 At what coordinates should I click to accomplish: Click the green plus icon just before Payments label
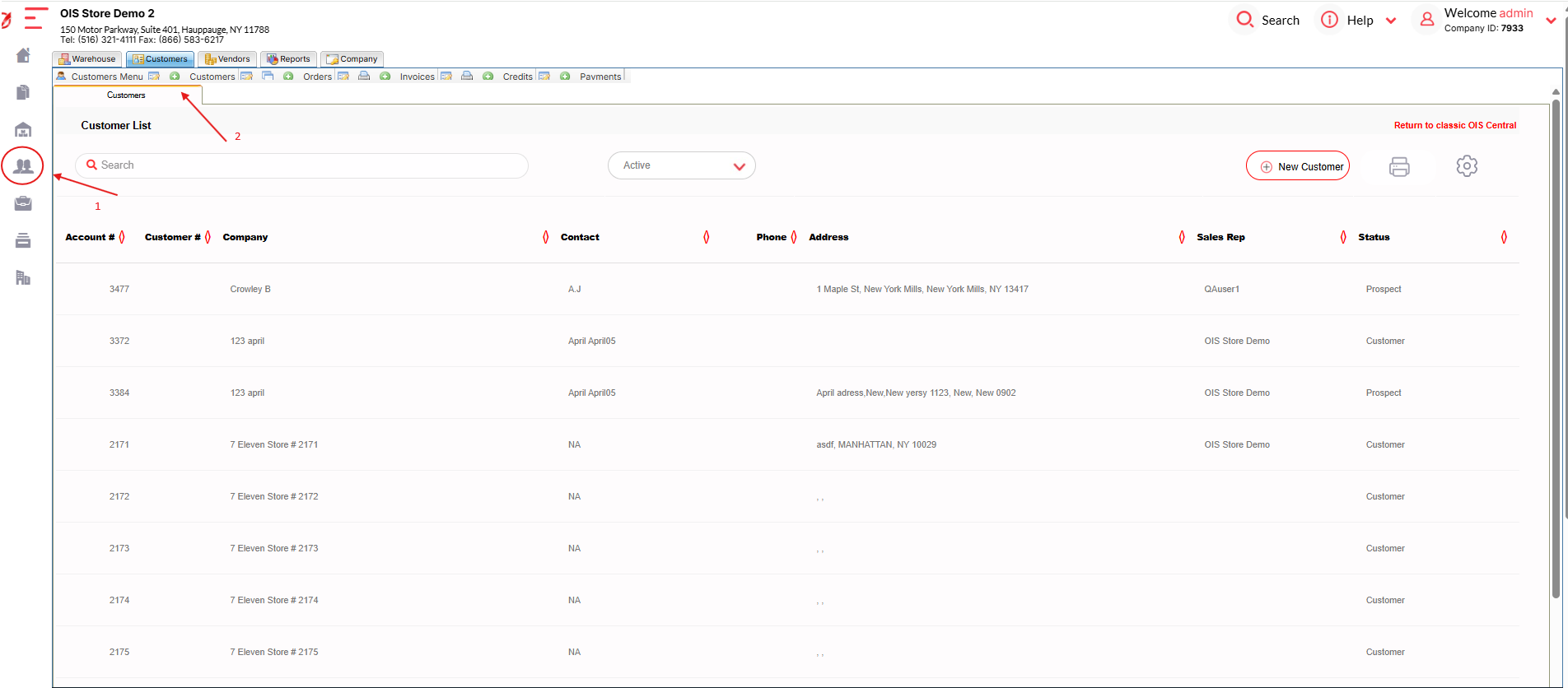(565, 76)
